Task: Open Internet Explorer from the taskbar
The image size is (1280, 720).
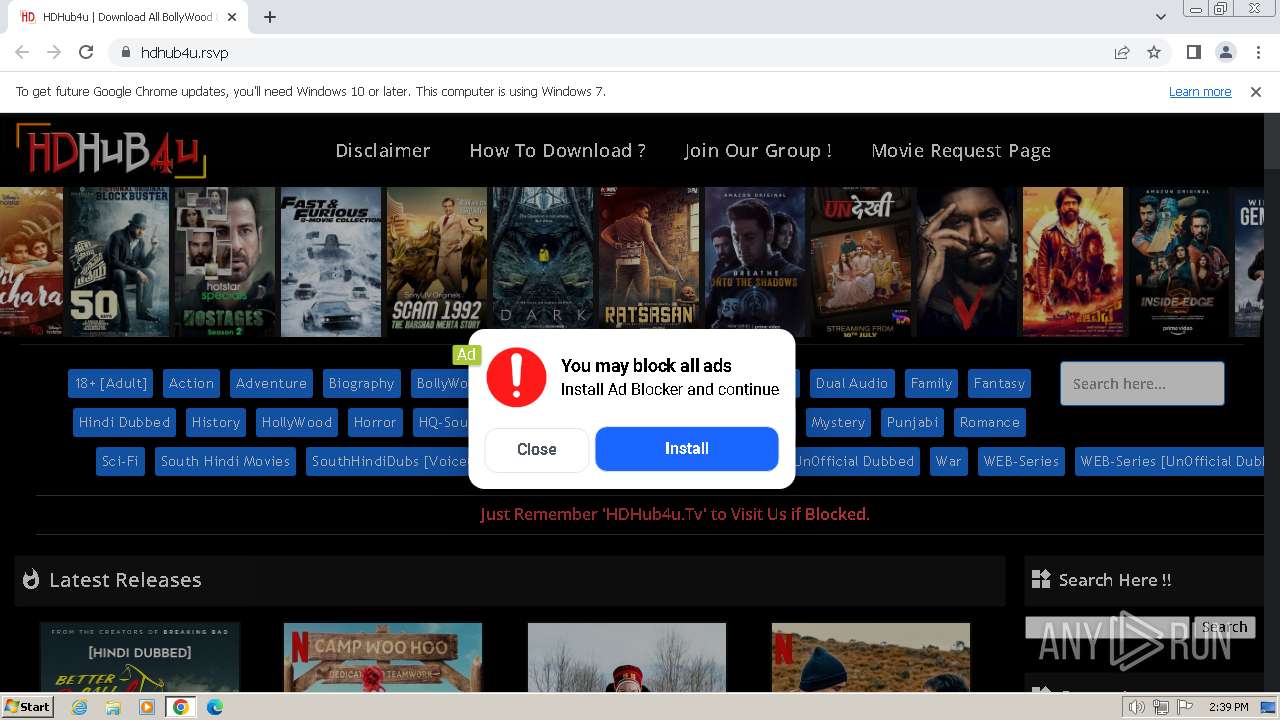Action: (80, 706)
